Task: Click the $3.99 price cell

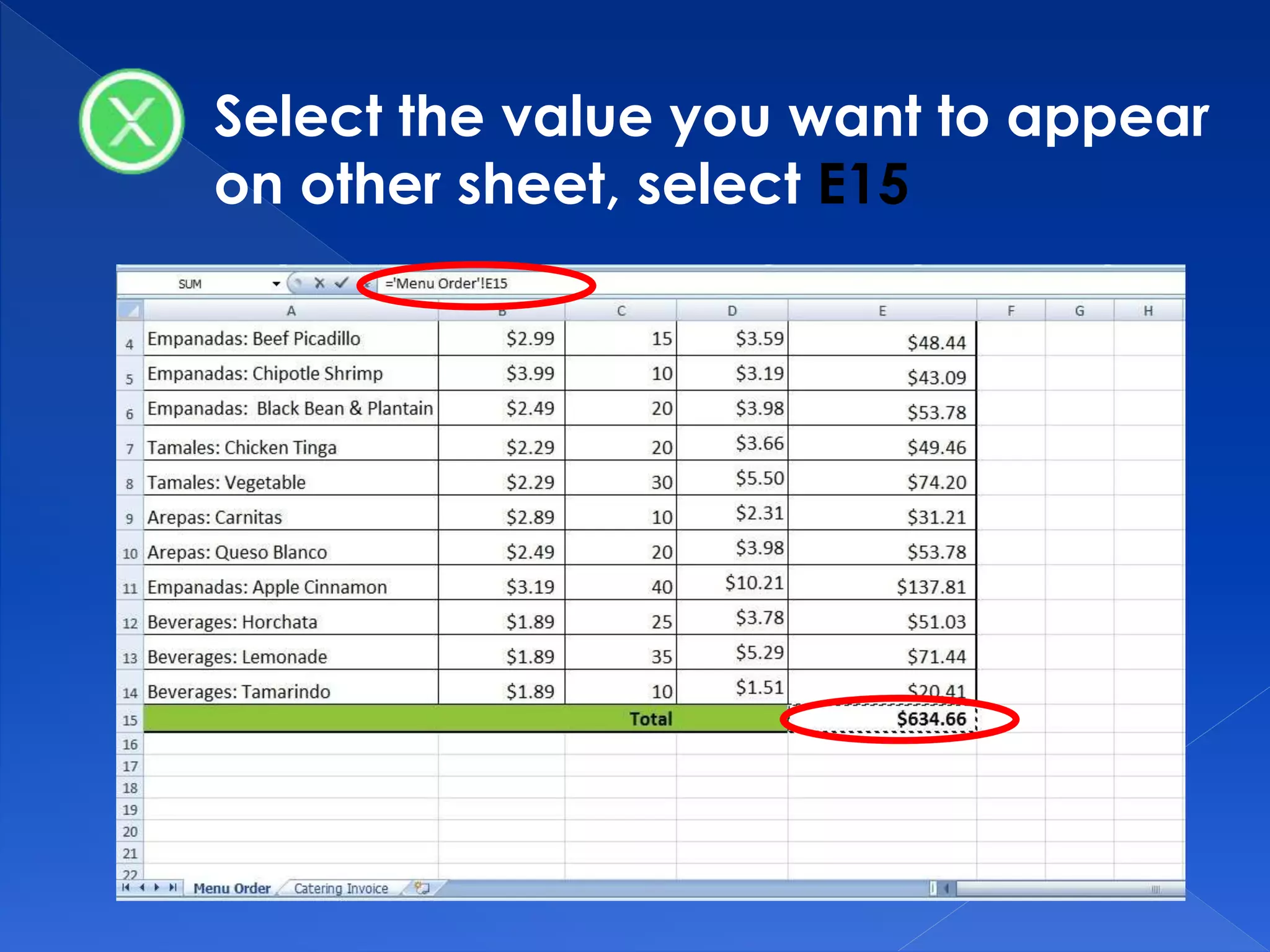Action: (502, 373)
